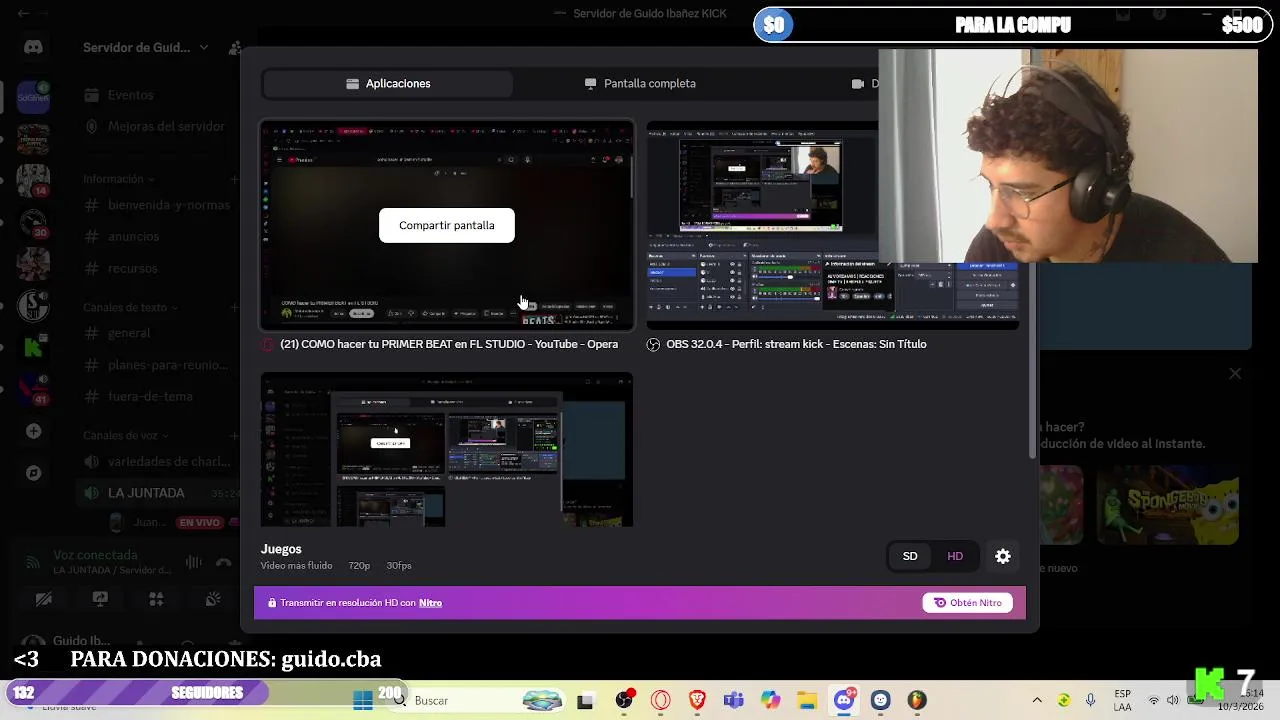Open soundboard icon in voice panel

pyautogui.click(x=213, y=599)
